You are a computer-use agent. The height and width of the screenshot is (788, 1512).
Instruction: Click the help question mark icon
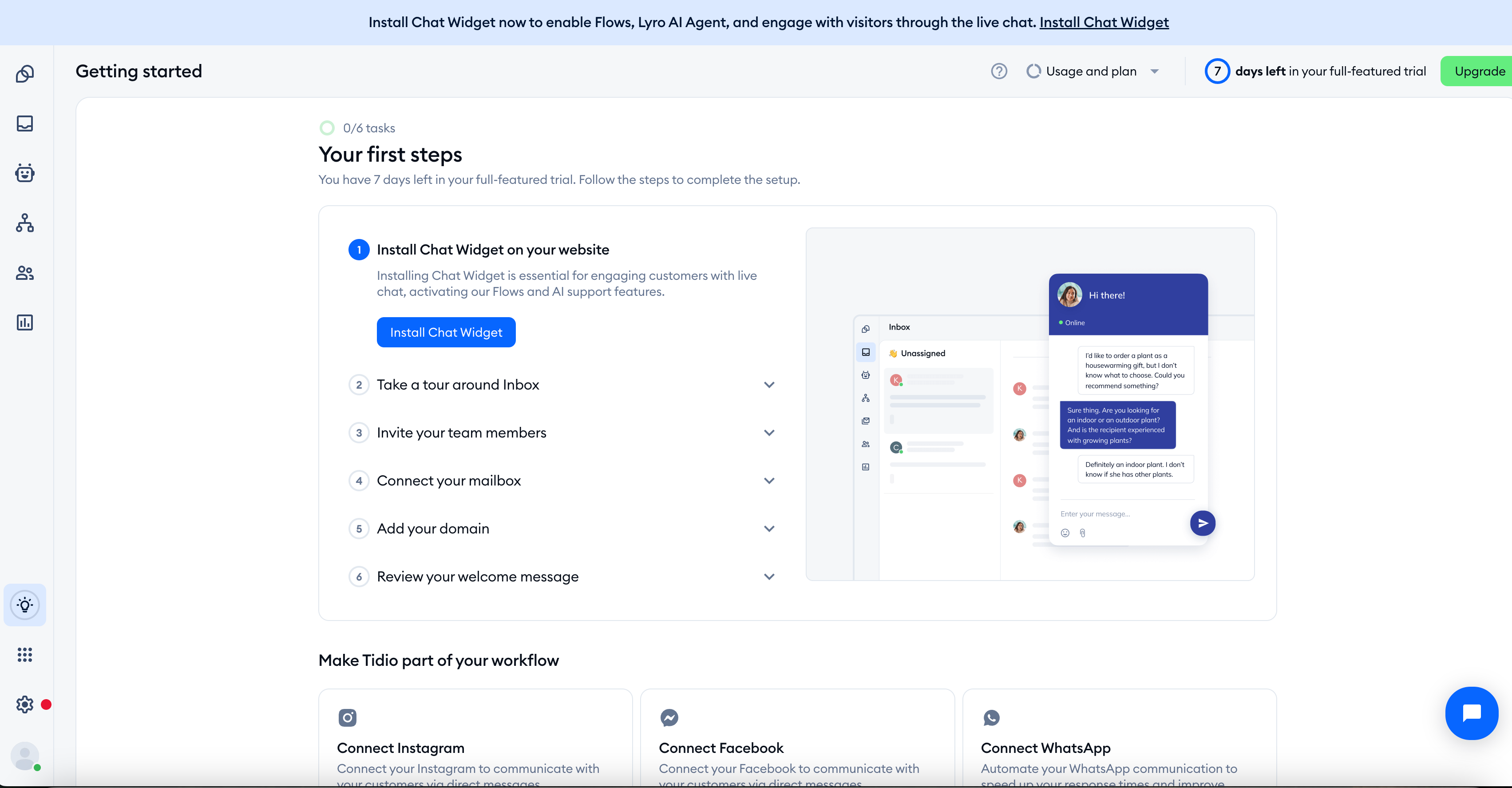tap(999, 71)
